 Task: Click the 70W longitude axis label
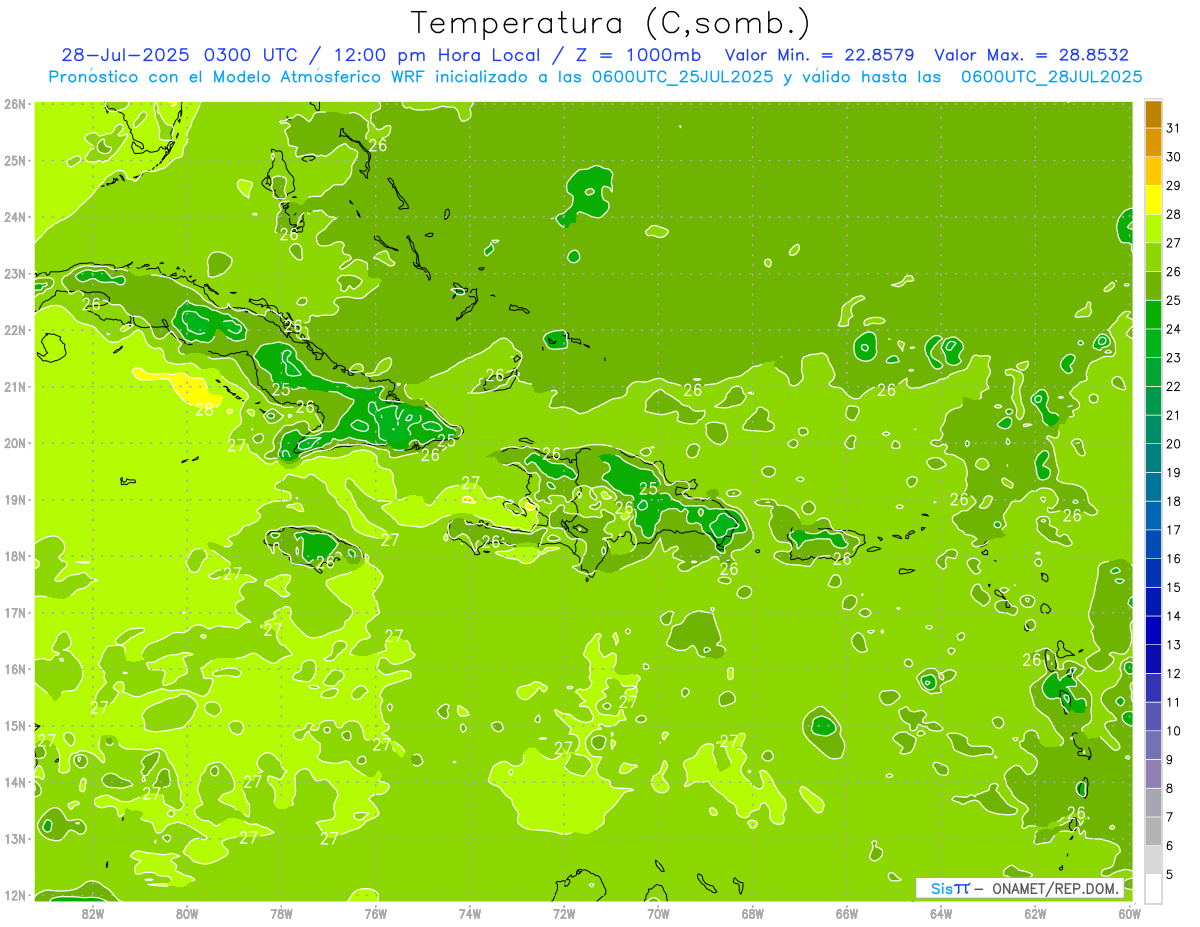tap(658, 913)
